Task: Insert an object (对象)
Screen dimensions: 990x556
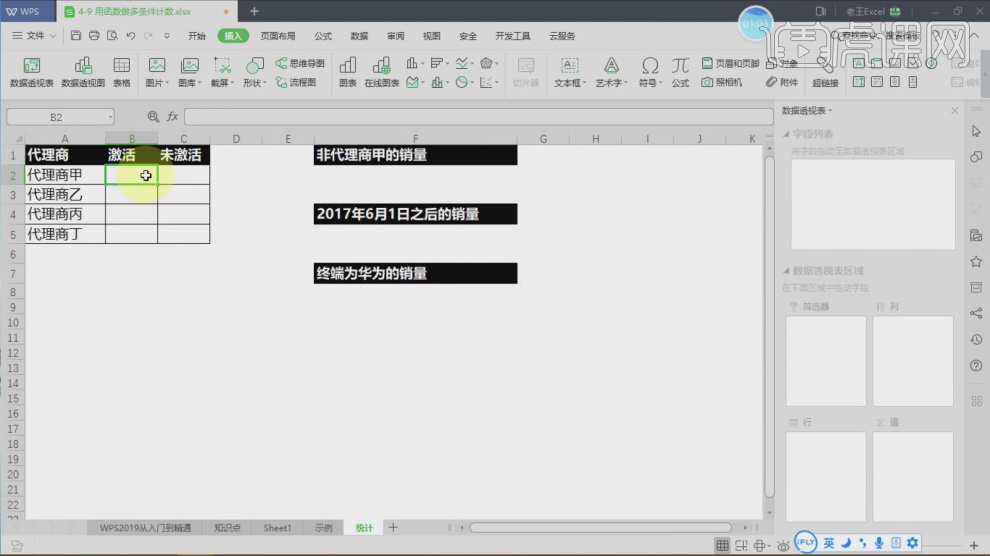Action: 782,63
